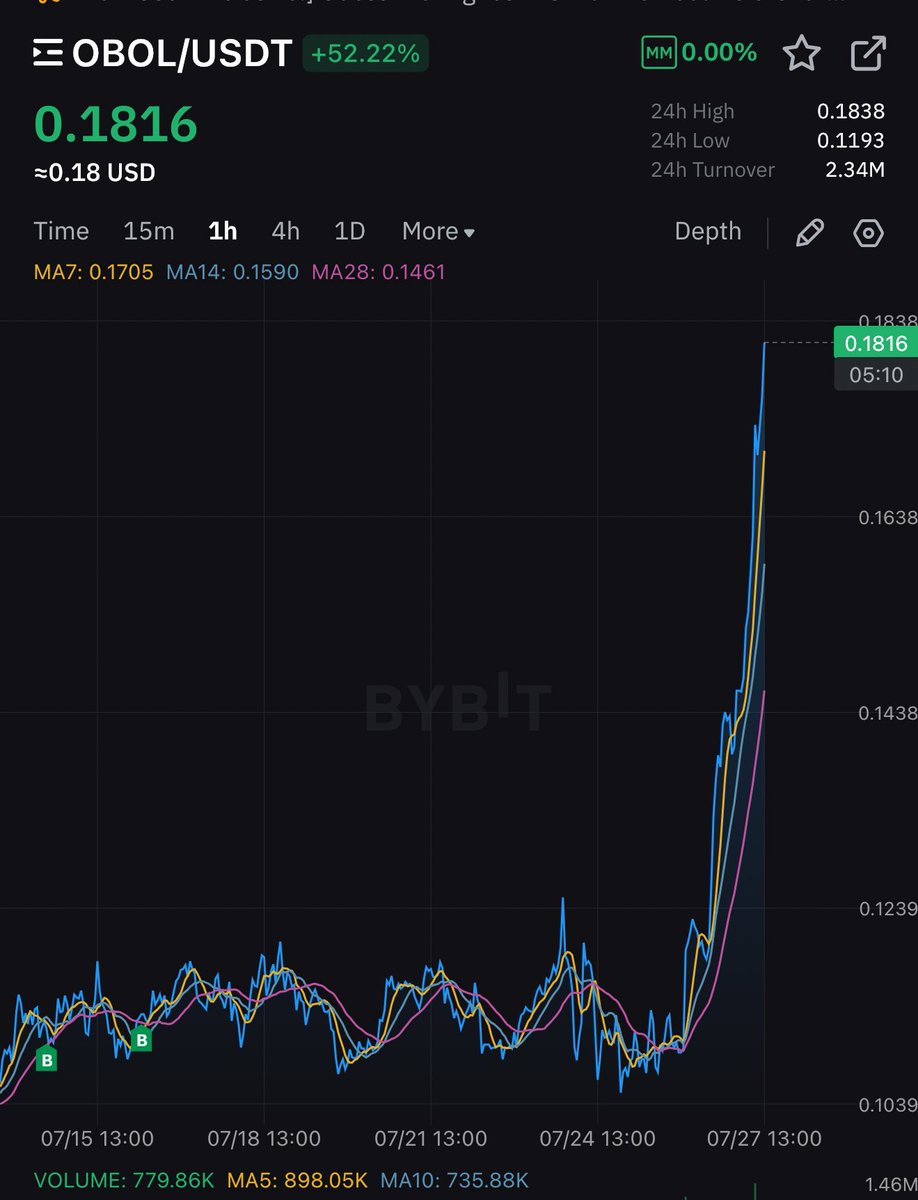Switch to the Time chart tab
This screenshot has width=918, height=1200.
tap(61, 231)
